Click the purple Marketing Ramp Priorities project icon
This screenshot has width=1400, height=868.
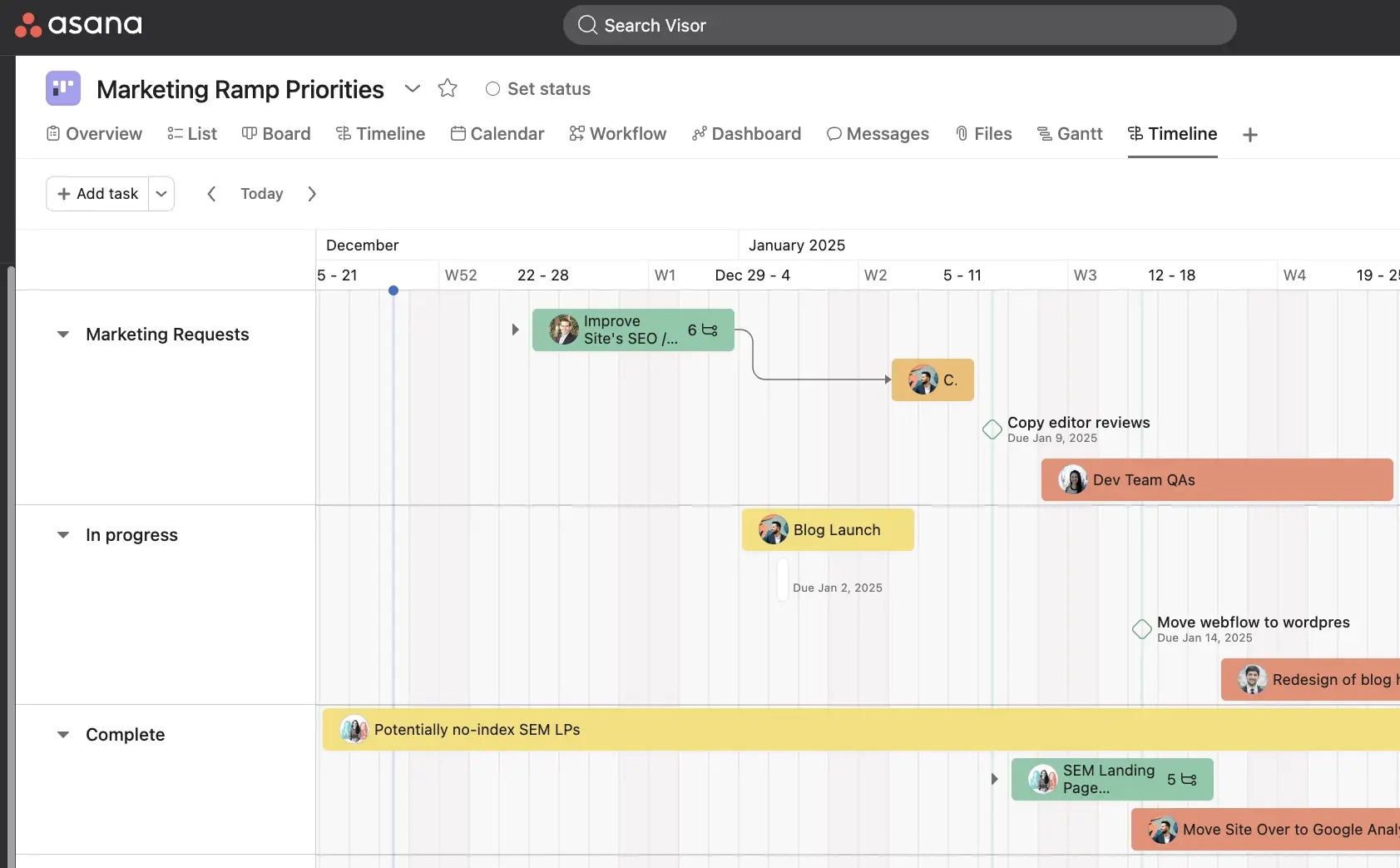[x=62, y=88]
